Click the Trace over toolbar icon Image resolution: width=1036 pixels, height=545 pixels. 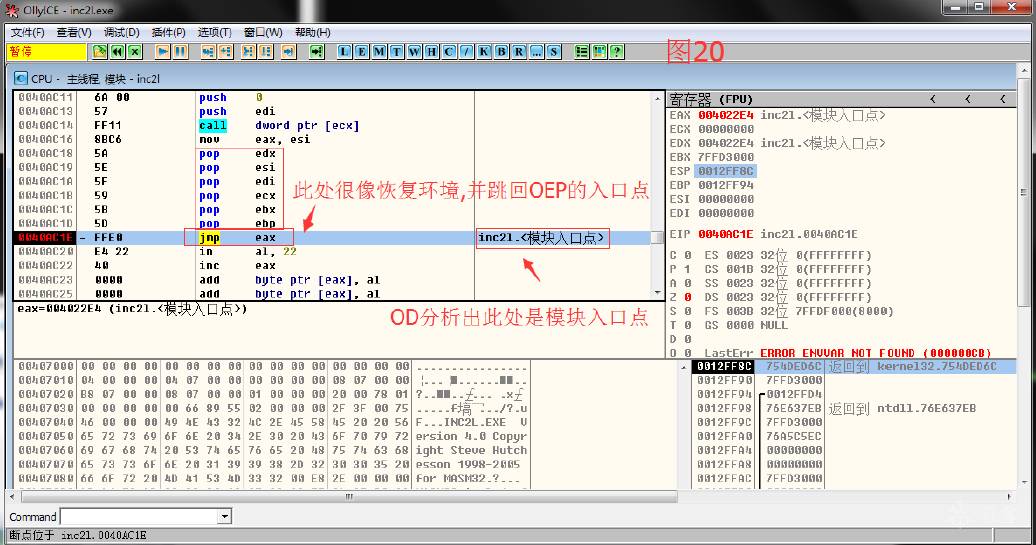266,52
